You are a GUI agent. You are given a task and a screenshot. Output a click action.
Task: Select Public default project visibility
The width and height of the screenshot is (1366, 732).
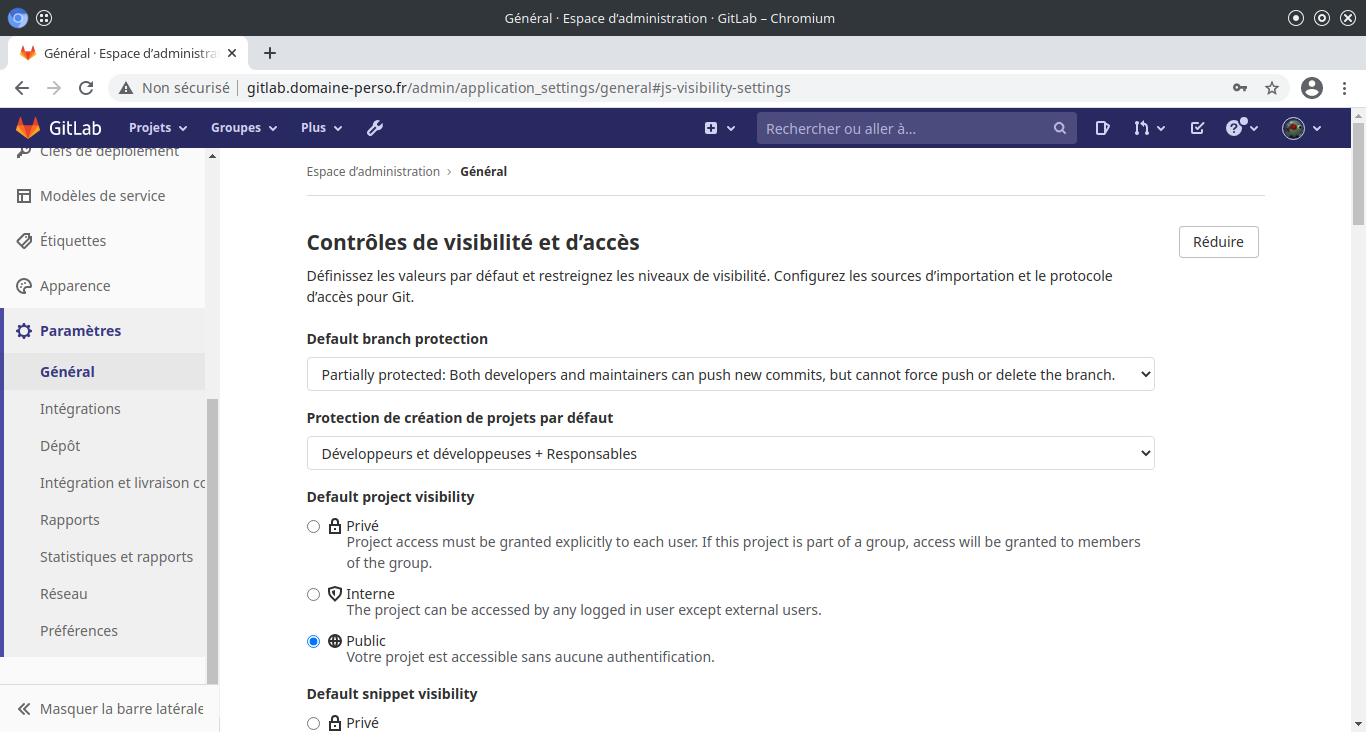pyautogui.click(x=314, y=641)
